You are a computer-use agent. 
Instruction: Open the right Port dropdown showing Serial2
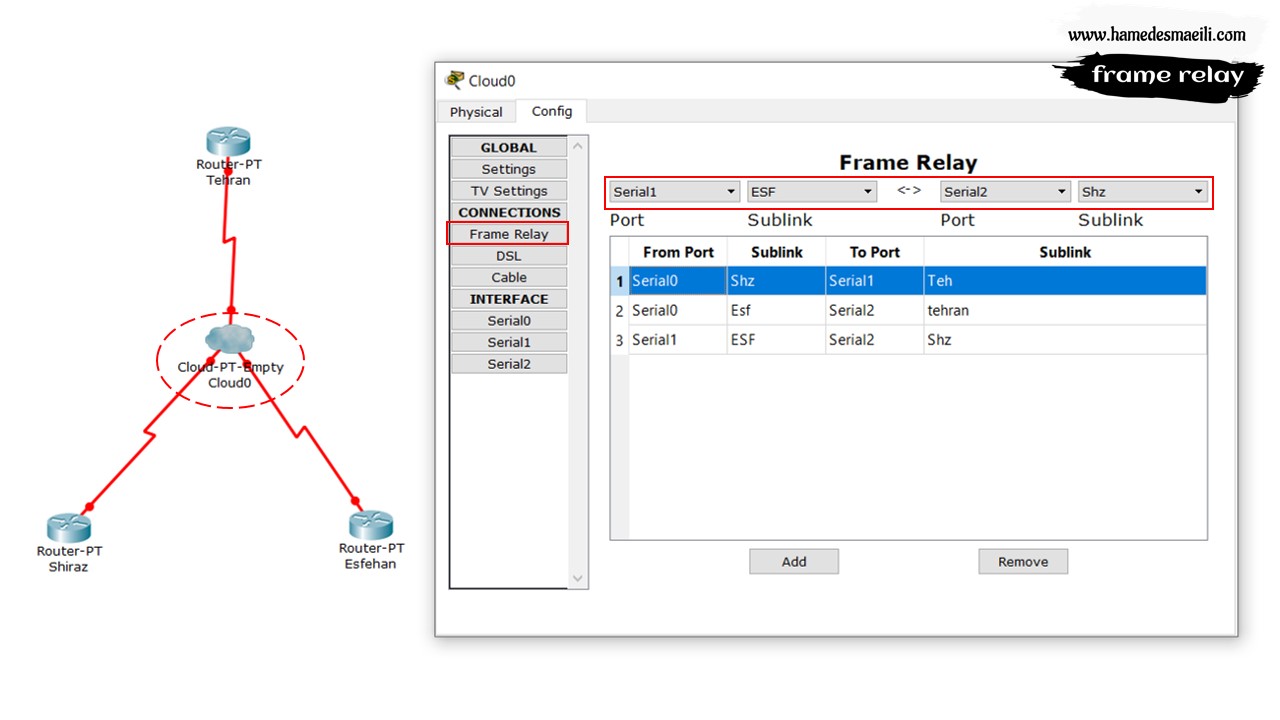pos(1005,192)
